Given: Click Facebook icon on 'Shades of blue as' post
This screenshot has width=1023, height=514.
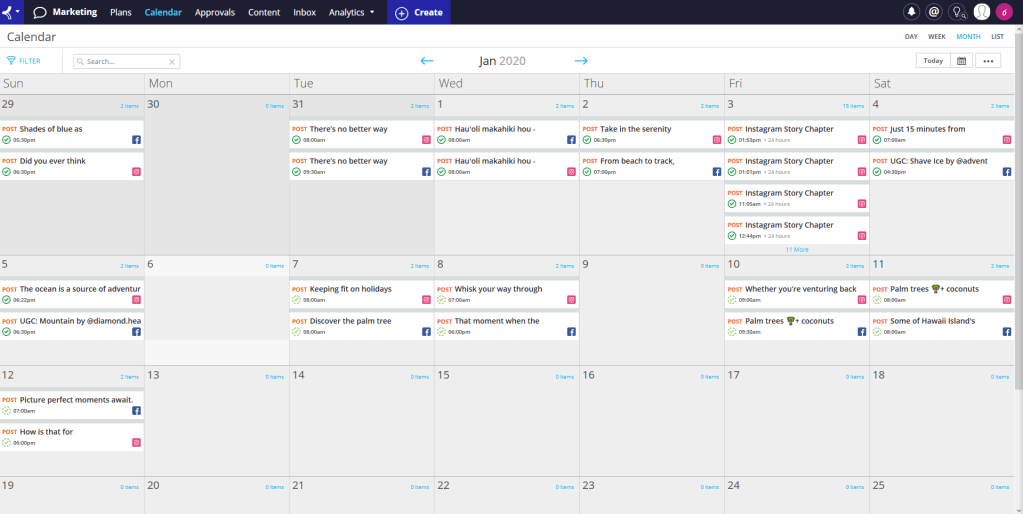Looking at the screenshot, I should [137, 141].
